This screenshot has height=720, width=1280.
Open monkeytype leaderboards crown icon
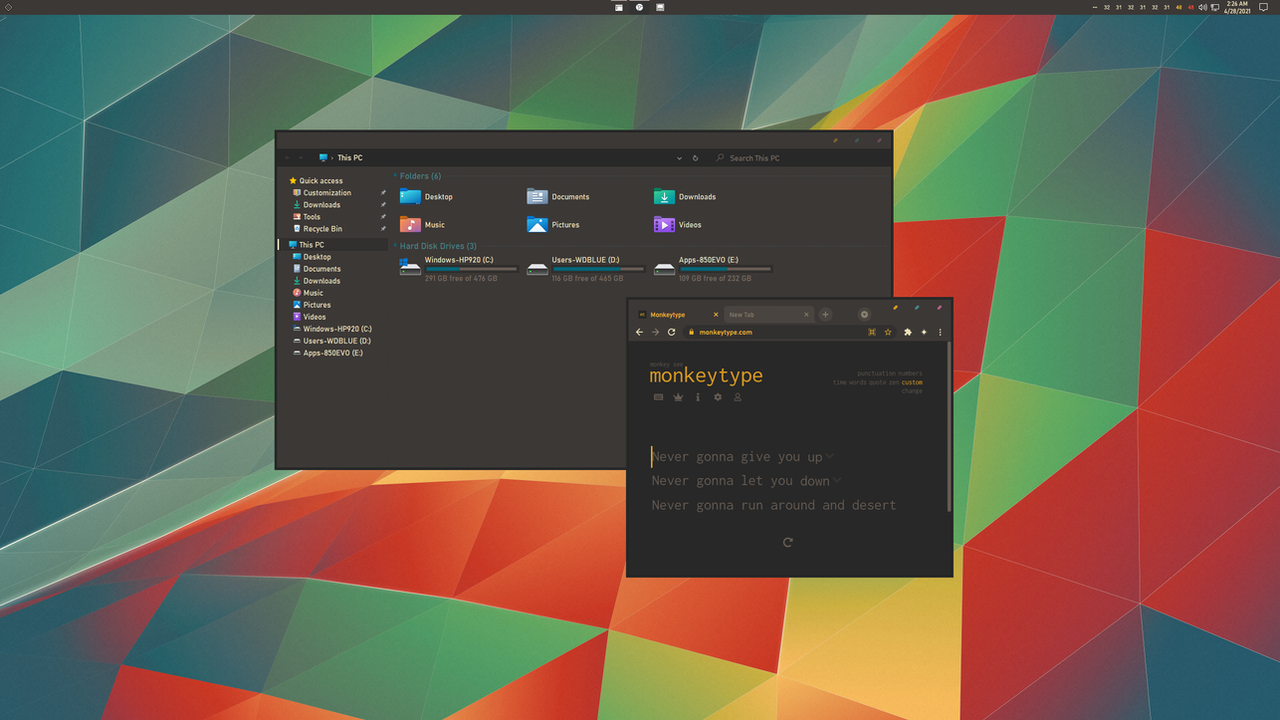(x=678, y=397)
